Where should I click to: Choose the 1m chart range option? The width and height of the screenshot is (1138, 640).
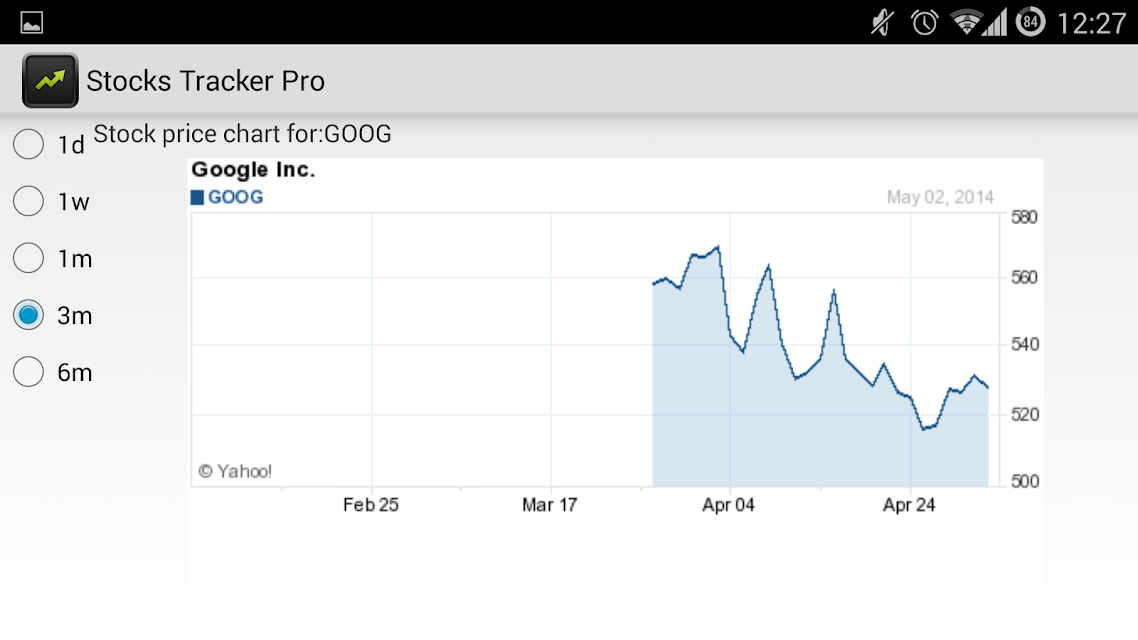pos(28,258)
